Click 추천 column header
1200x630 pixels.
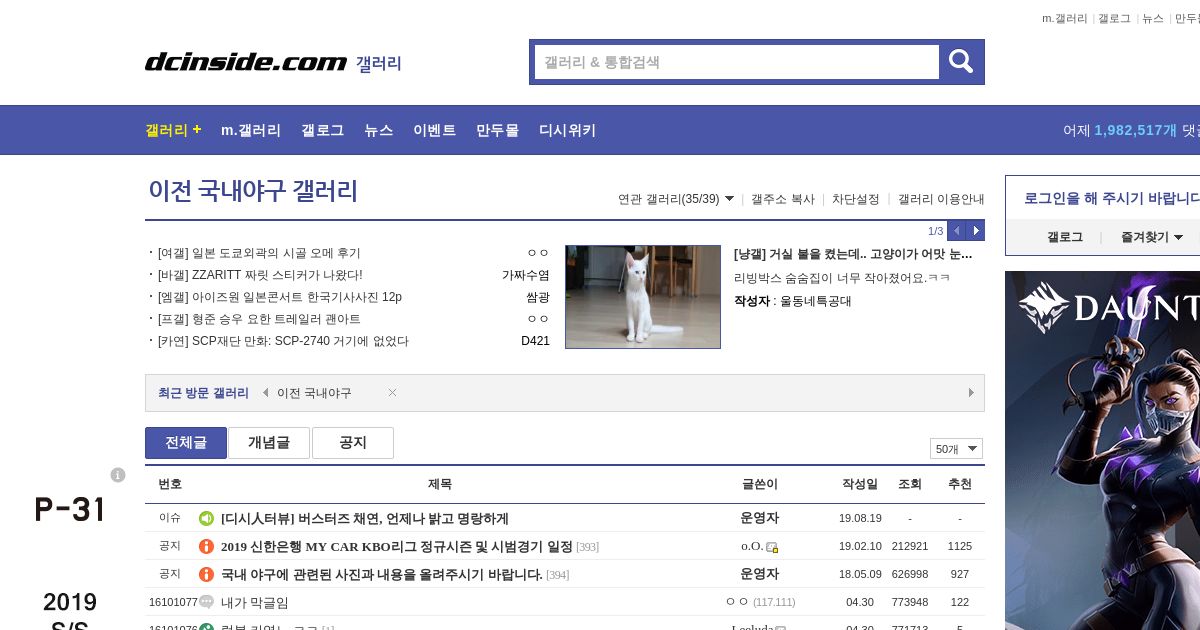click(960, 484)
